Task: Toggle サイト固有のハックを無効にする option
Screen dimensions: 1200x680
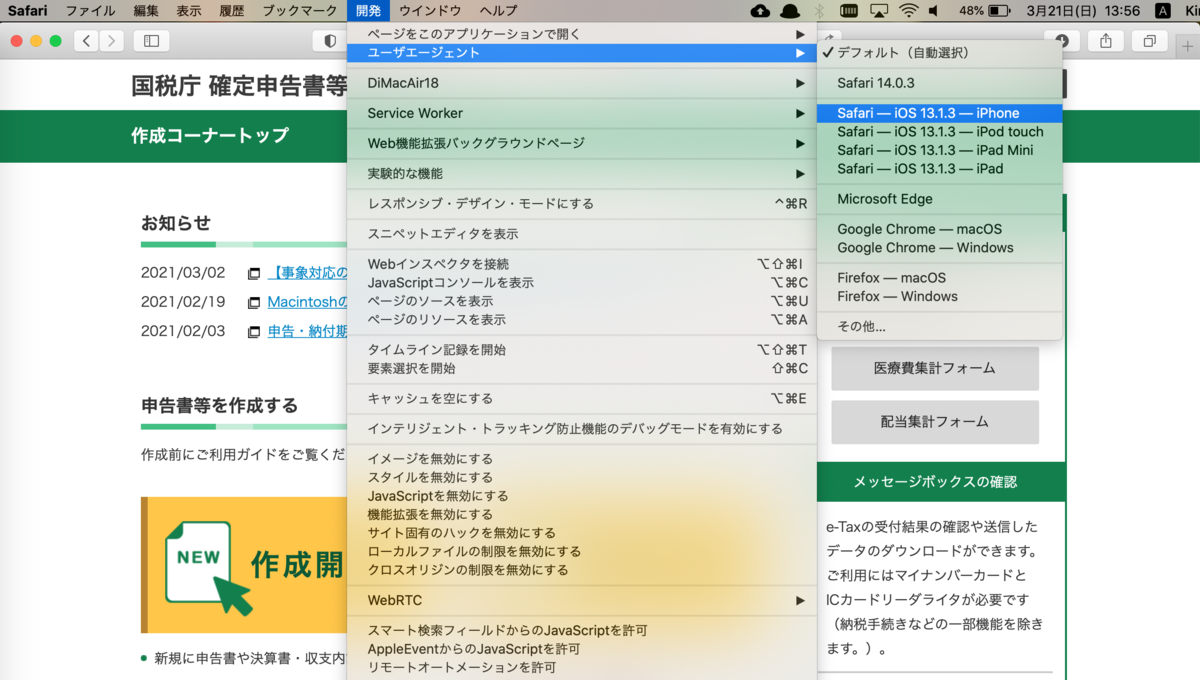Action: [x=582, y=533]
